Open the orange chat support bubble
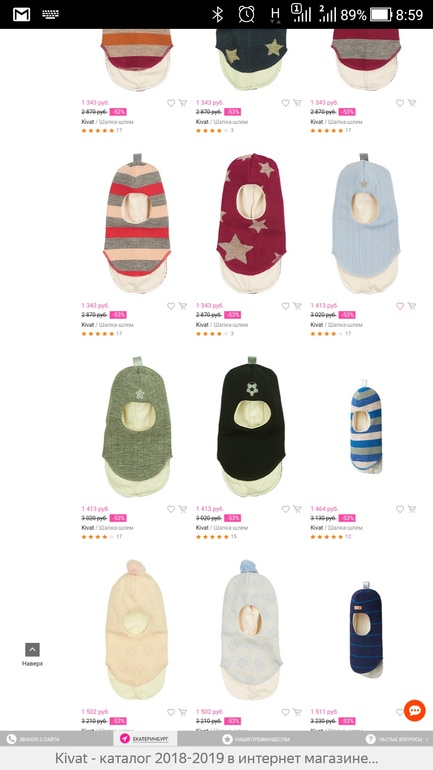The height and width of the screenshot is (770, 433). click(414, 711)
